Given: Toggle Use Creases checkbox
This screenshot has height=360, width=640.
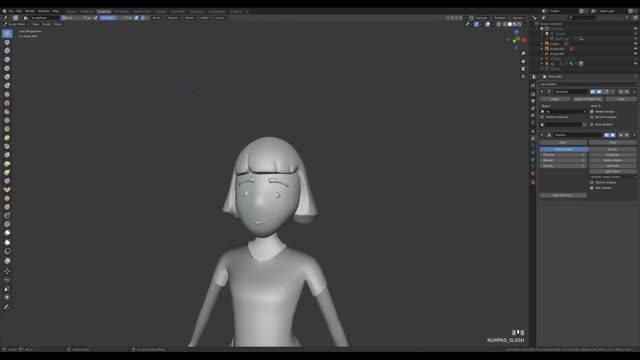Looking at the screenshot, I should (x=592, y=188).
